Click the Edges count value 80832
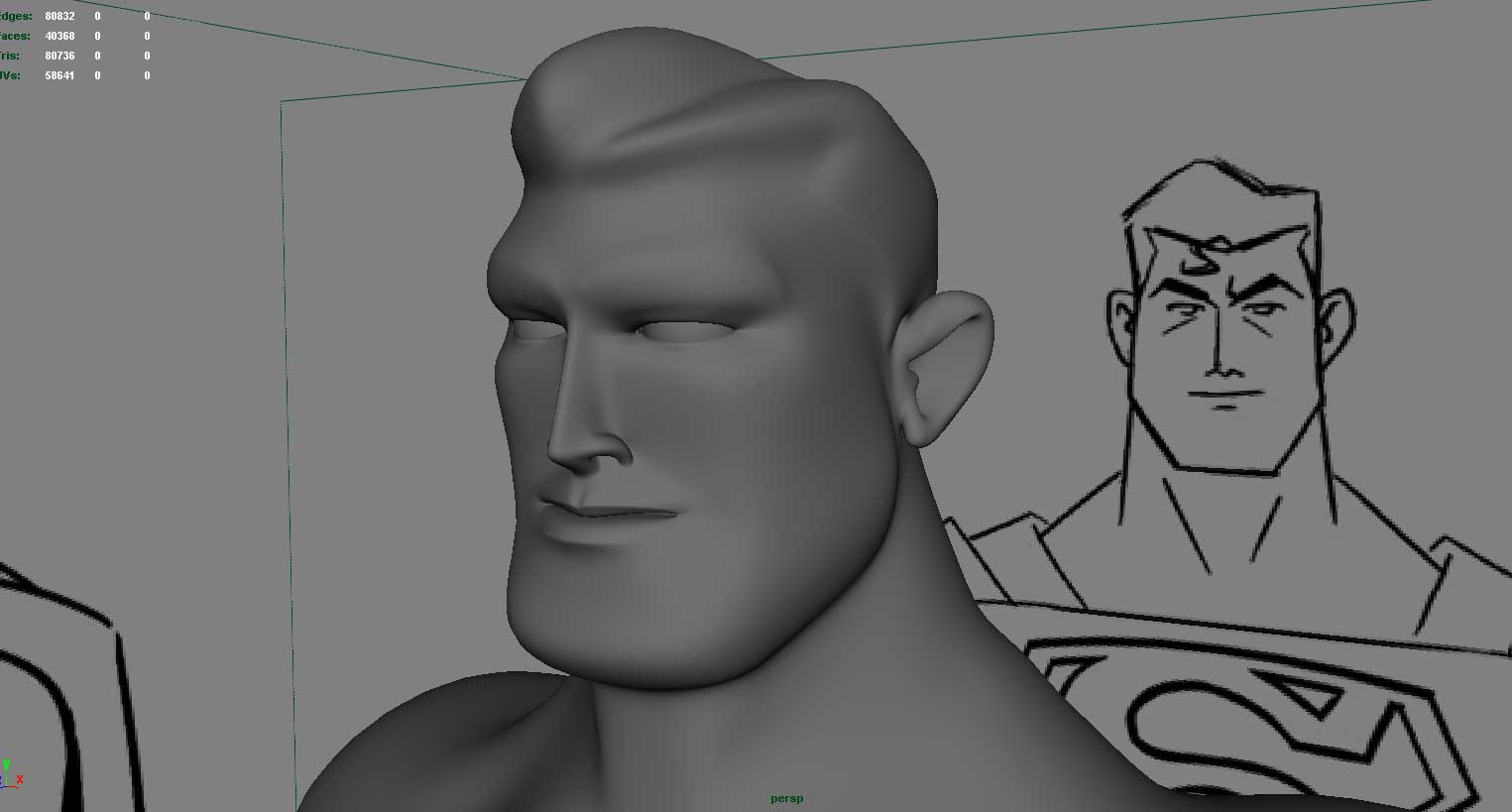 59,16
